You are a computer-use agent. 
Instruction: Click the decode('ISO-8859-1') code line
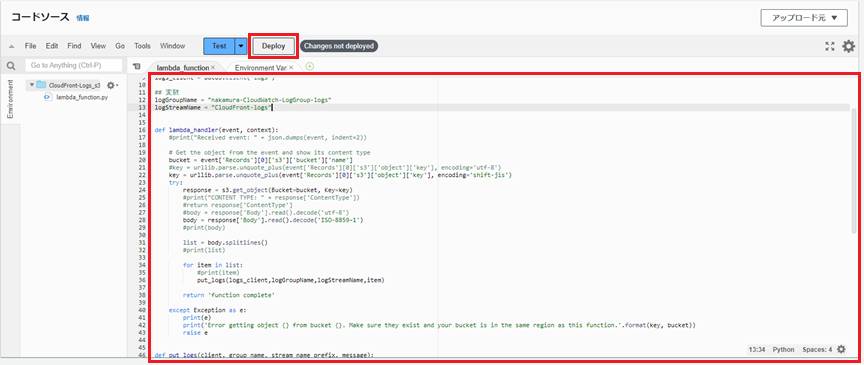[273, 219]
